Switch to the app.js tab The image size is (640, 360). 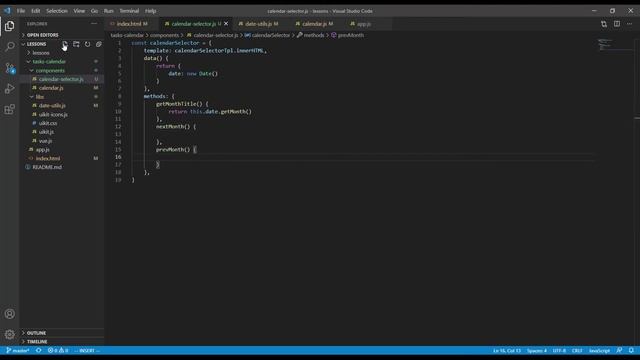point(364,24)
